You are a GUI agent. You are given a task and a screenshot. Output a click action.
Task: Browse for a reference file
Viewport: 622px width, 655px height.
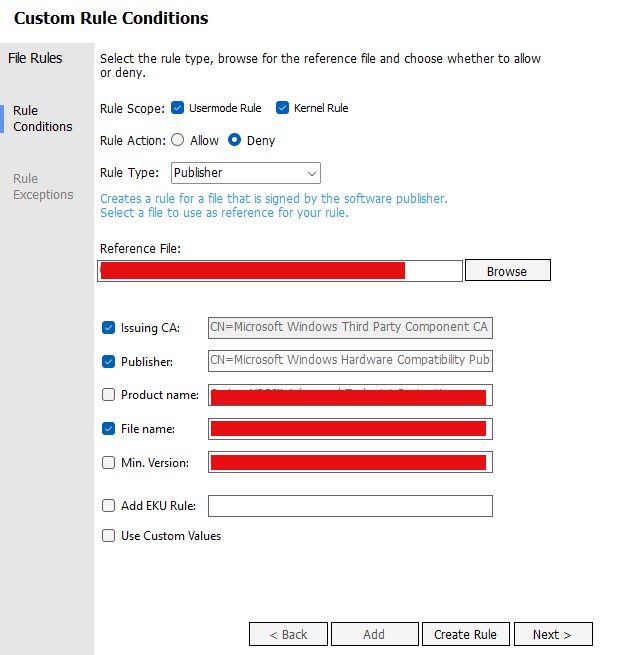click(x=506, y=271)
